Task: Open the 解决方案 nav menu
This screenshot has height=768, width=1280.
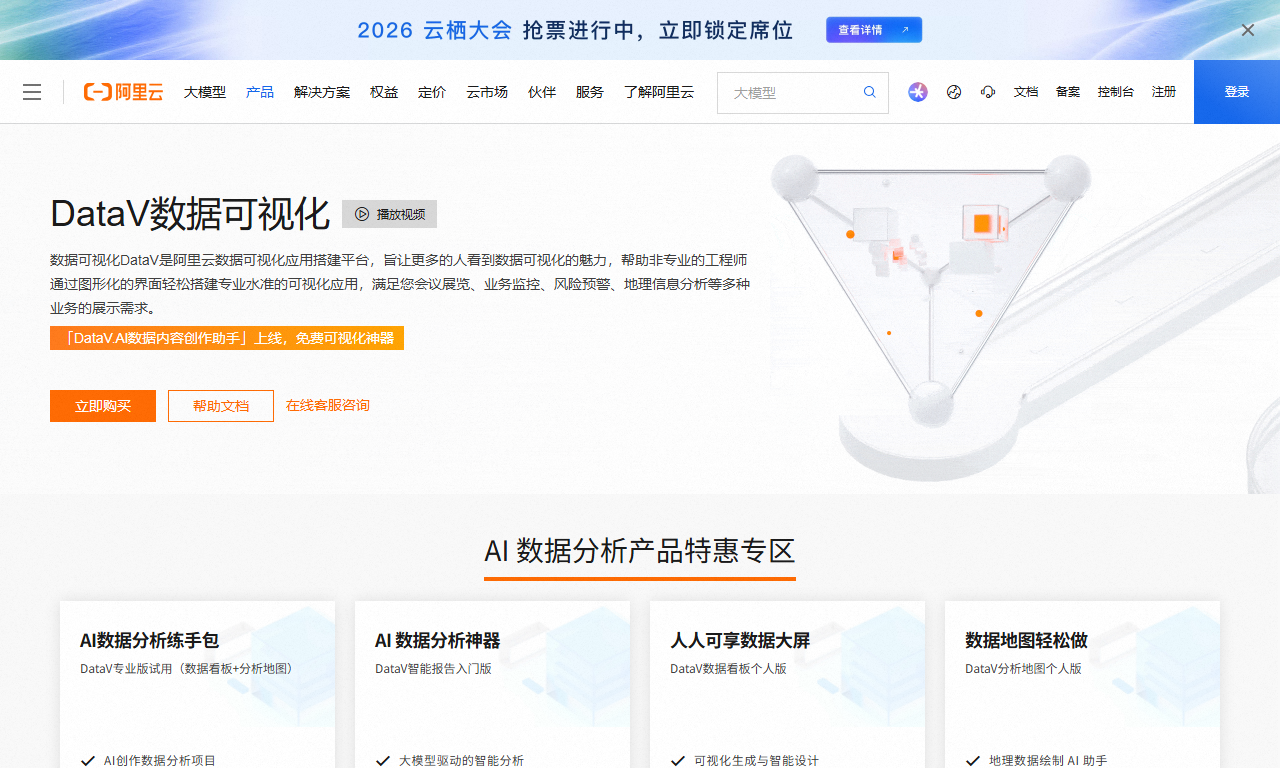Action: (322, 92)
